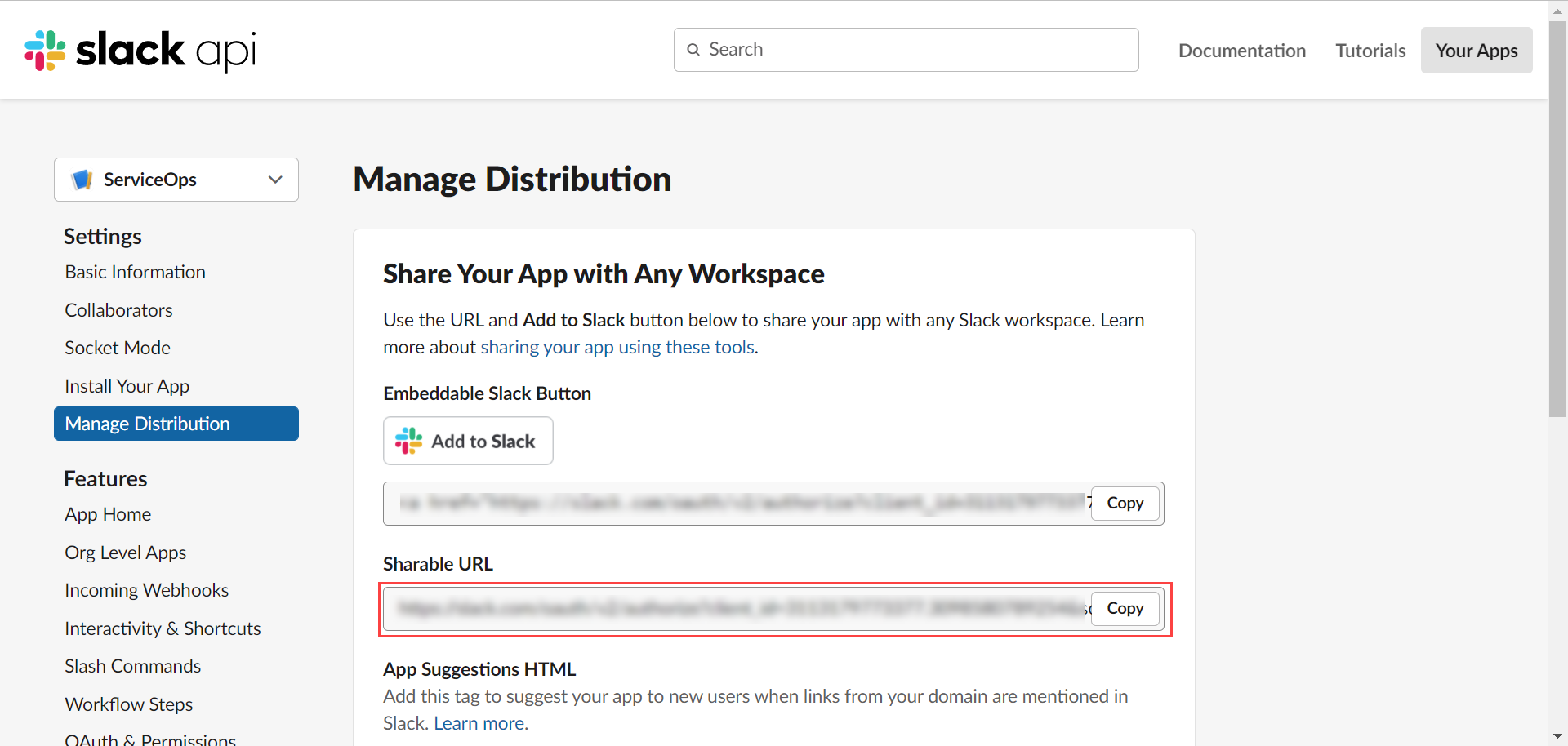This screenshot has height=746, width=1568.
Task: Select Collaborators in the sidebar
Action: [119, 310]
